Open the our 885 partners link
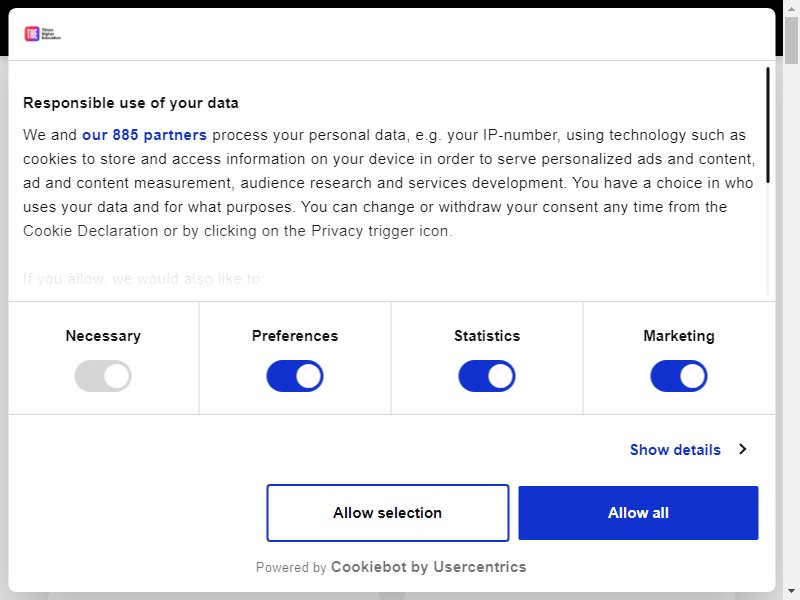The width and height of the screenshot is (800, 600). (144, 135)
